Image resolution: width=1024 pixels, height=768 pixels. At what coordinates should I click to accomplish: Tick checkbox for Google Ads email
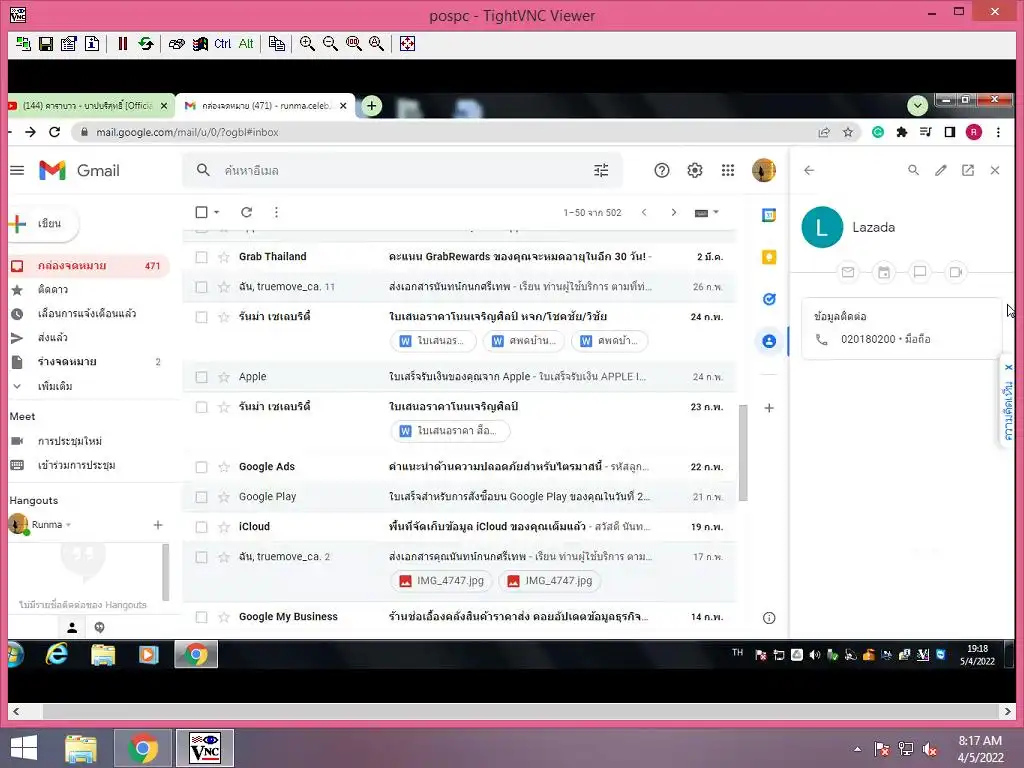tap(202, 468)
